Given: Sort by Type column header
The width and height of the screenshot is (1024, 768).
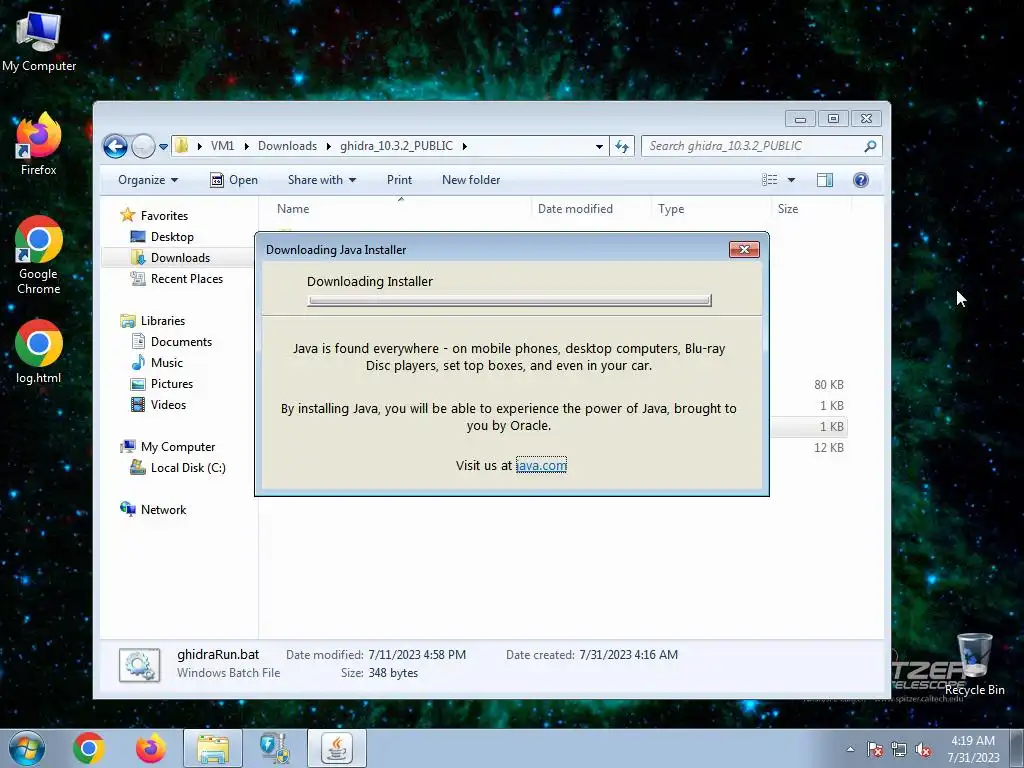Looking at the screenshot, I should (x=671, y=209).
